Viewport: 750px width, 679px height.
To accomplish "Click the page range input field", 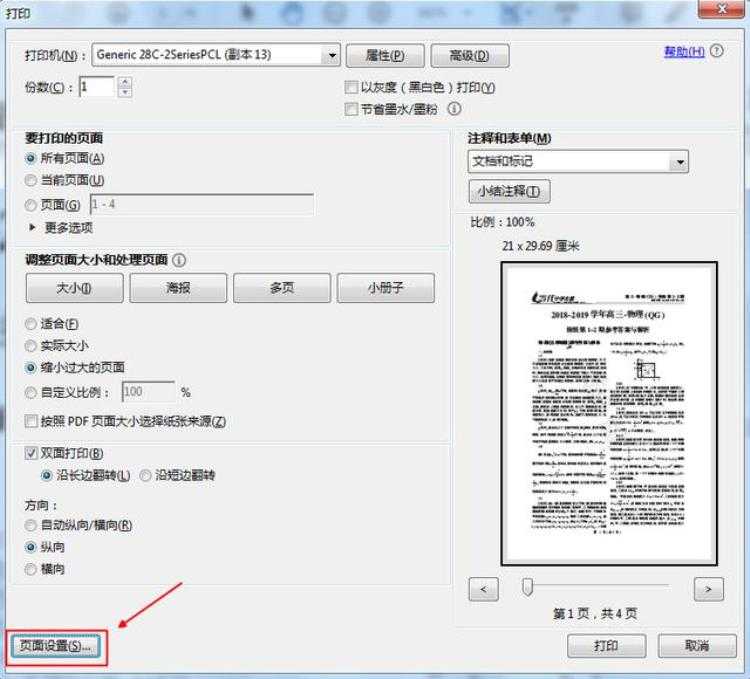I will coord(200,204).
